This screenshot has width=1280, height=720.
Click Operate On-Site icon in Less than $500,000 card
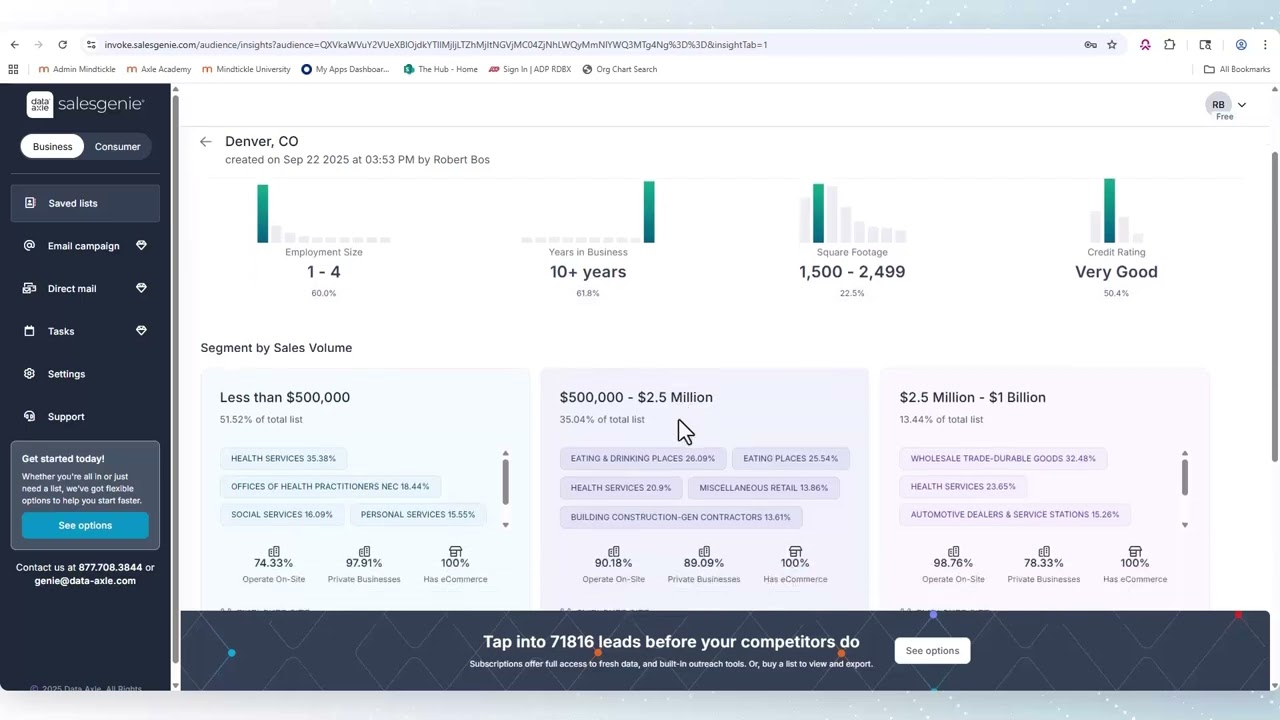click(x=274, y=551)
